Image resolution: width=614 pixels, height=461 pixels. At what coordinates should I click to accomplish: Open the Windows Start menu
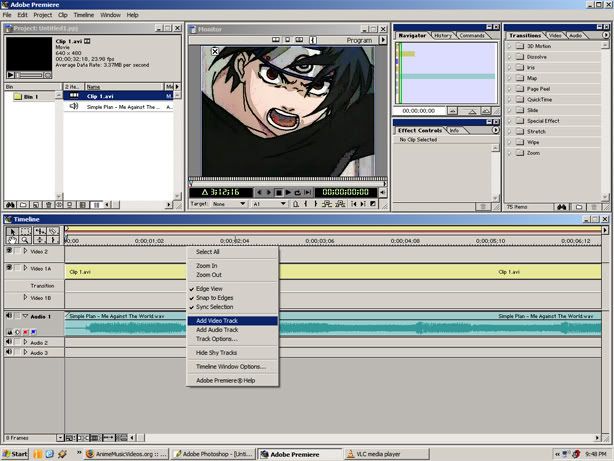[x=15, y=454]
